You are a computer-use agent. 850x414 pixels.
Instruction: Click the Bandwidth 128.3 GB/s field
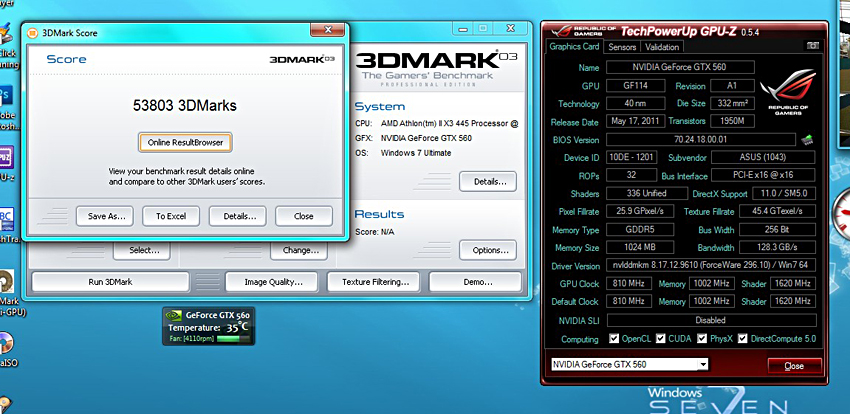[x=777, y=248]
